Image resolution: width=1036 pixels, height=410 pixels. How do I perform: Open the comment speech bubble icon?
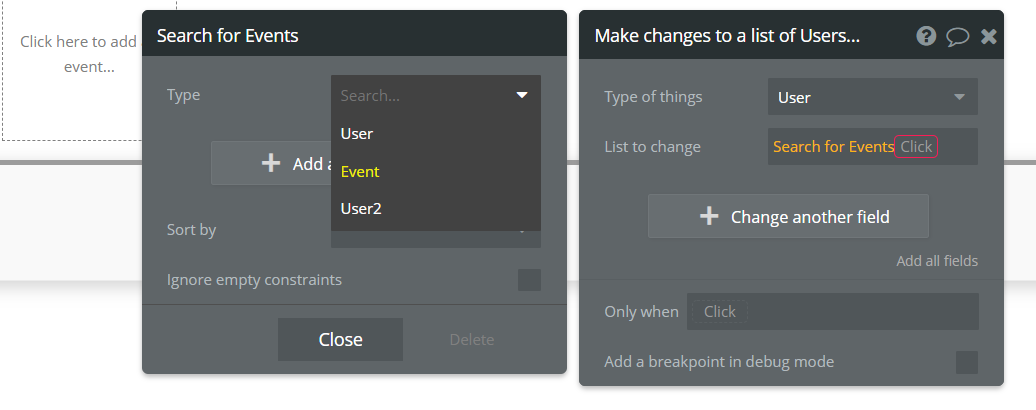[957, 36]
